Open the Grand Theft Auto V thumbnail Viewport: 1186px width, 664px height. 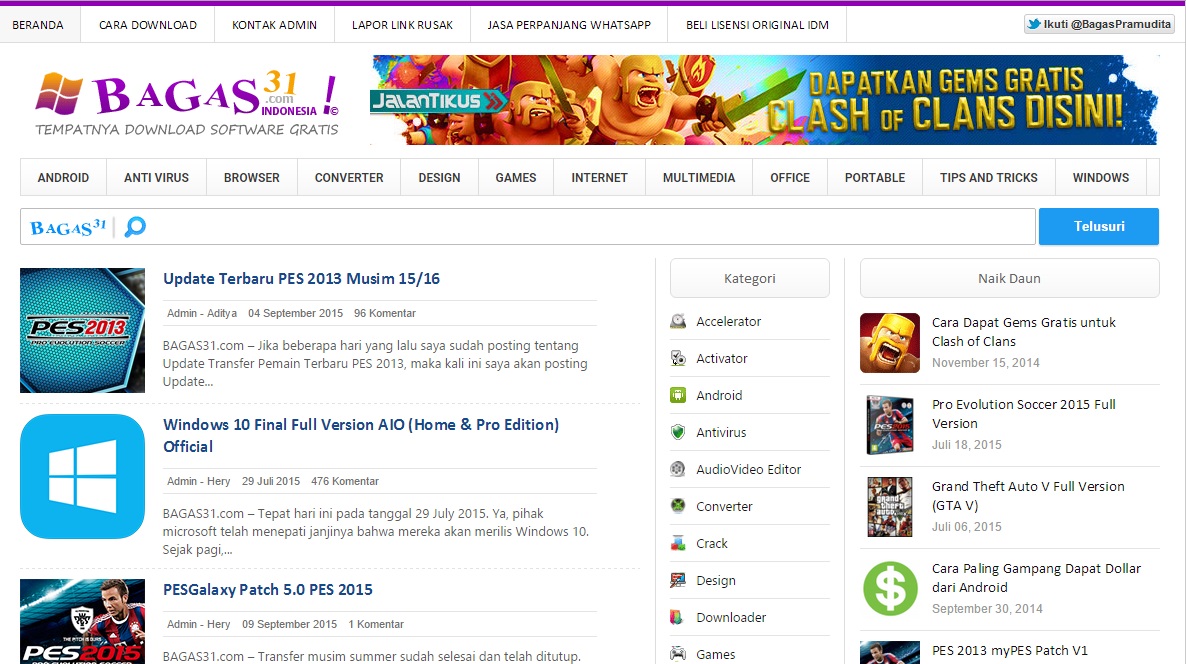[x=890, y=507]
